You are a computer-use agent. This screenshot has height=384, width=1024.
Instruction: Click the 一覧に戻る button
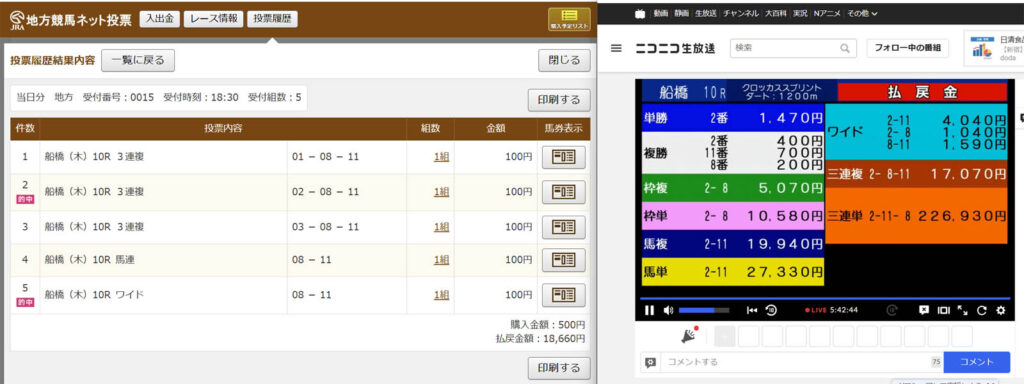pos(138,61)
